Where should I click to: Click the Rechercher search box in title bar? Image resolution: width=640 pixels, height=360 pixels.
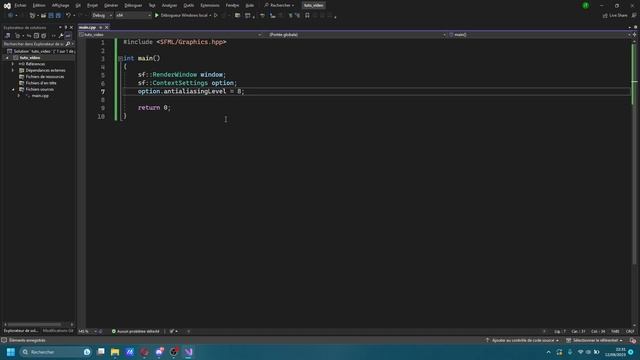click(279, 6)
